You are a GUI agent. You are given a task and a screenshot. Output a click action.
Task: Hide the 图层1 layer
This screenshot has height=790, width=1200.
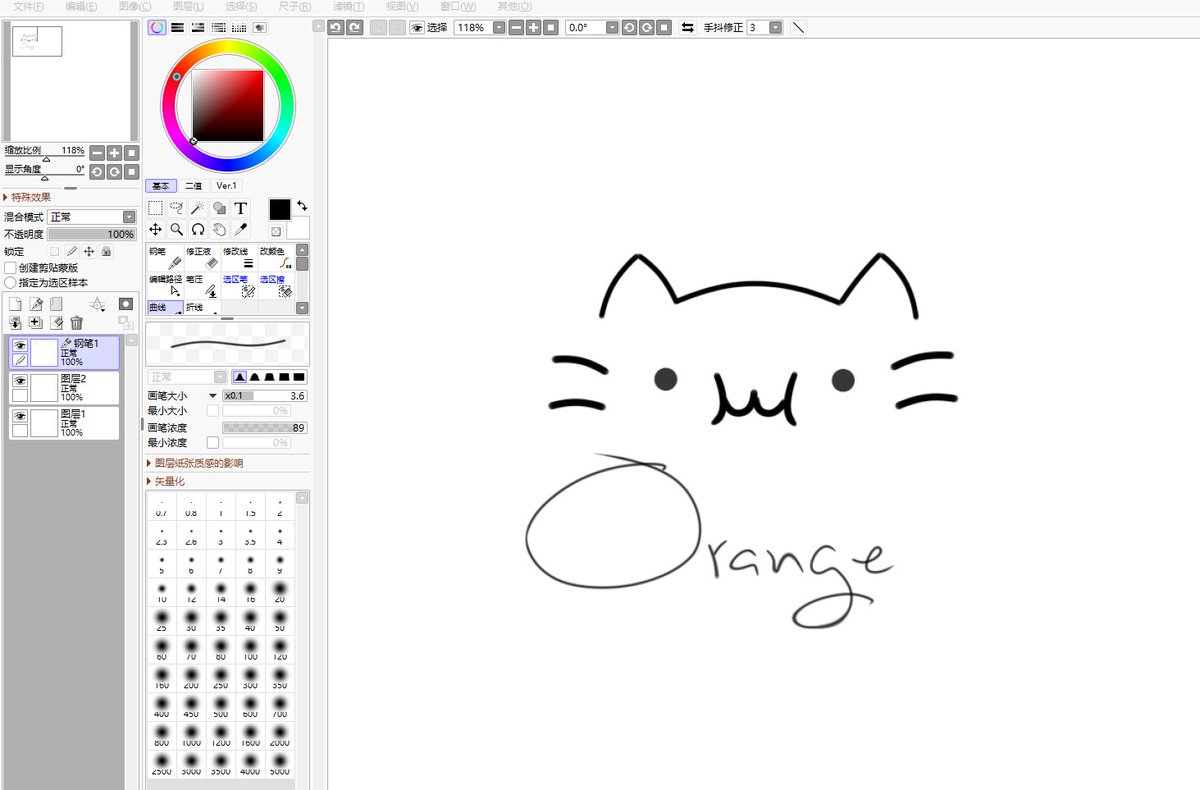(x=19, y=415)
